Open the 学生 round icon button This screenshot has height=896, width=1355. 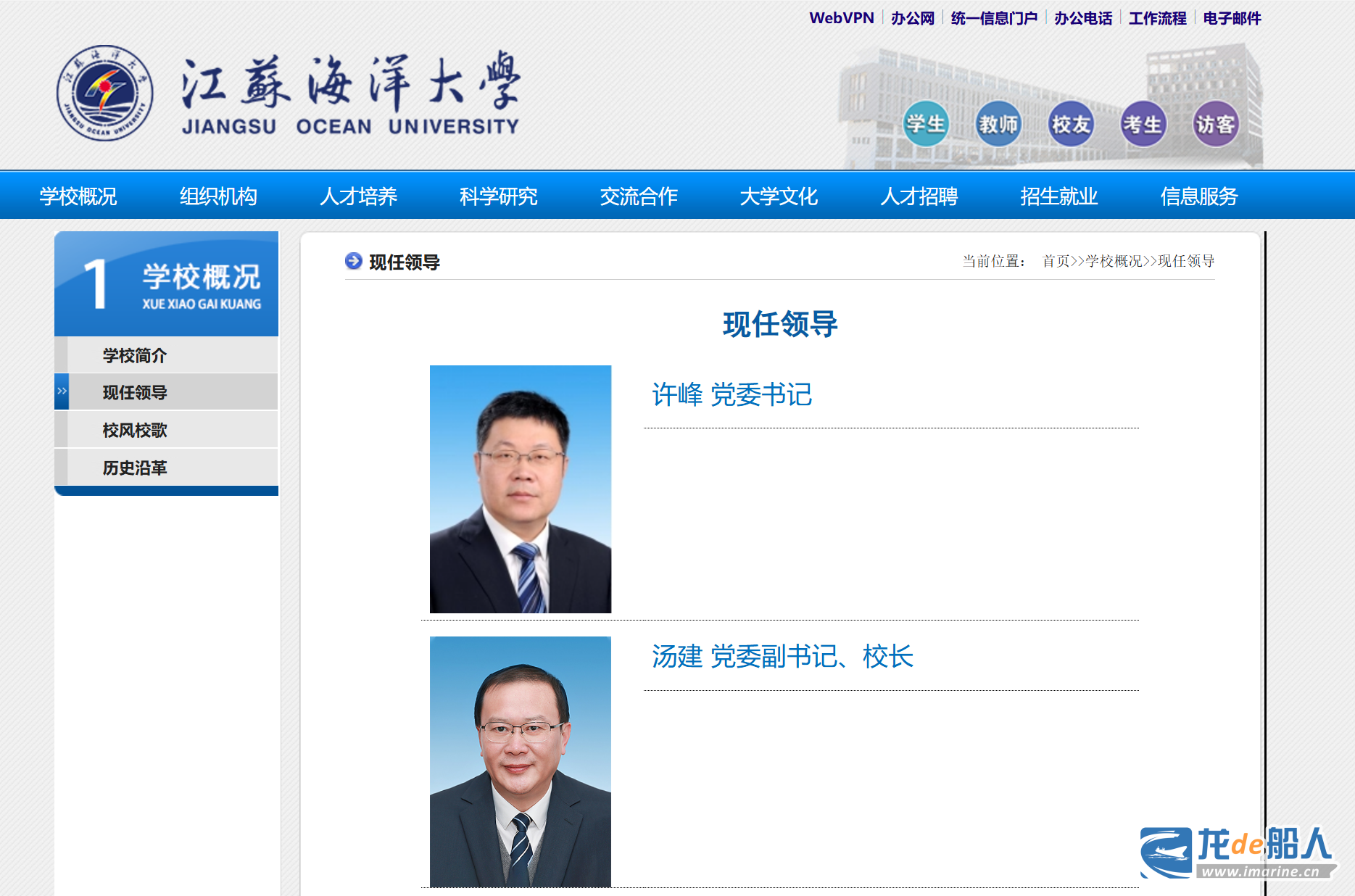[926, 124]
